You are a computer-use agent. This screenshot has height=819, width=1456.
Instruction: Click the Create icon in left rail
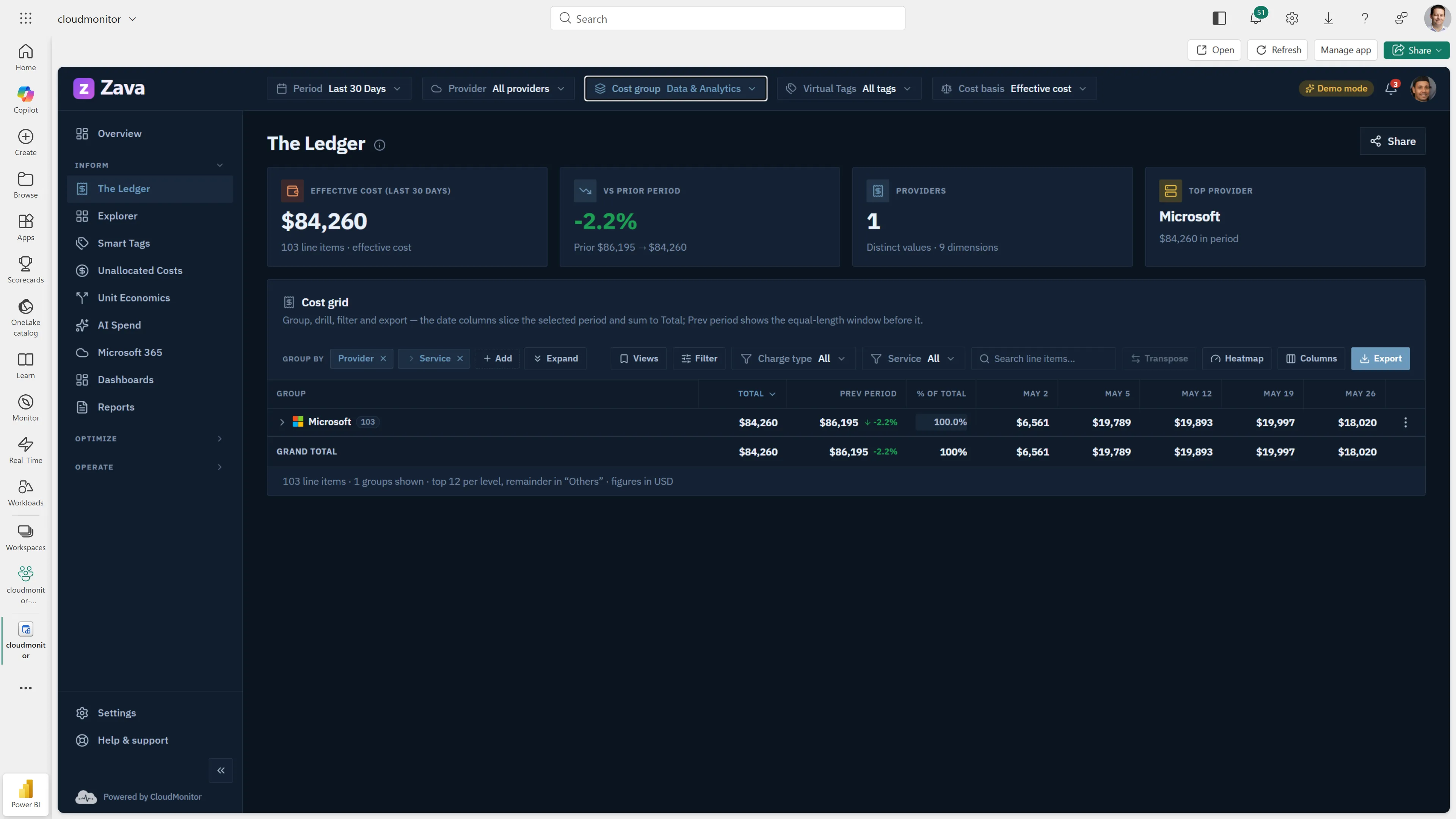[25, 143]
